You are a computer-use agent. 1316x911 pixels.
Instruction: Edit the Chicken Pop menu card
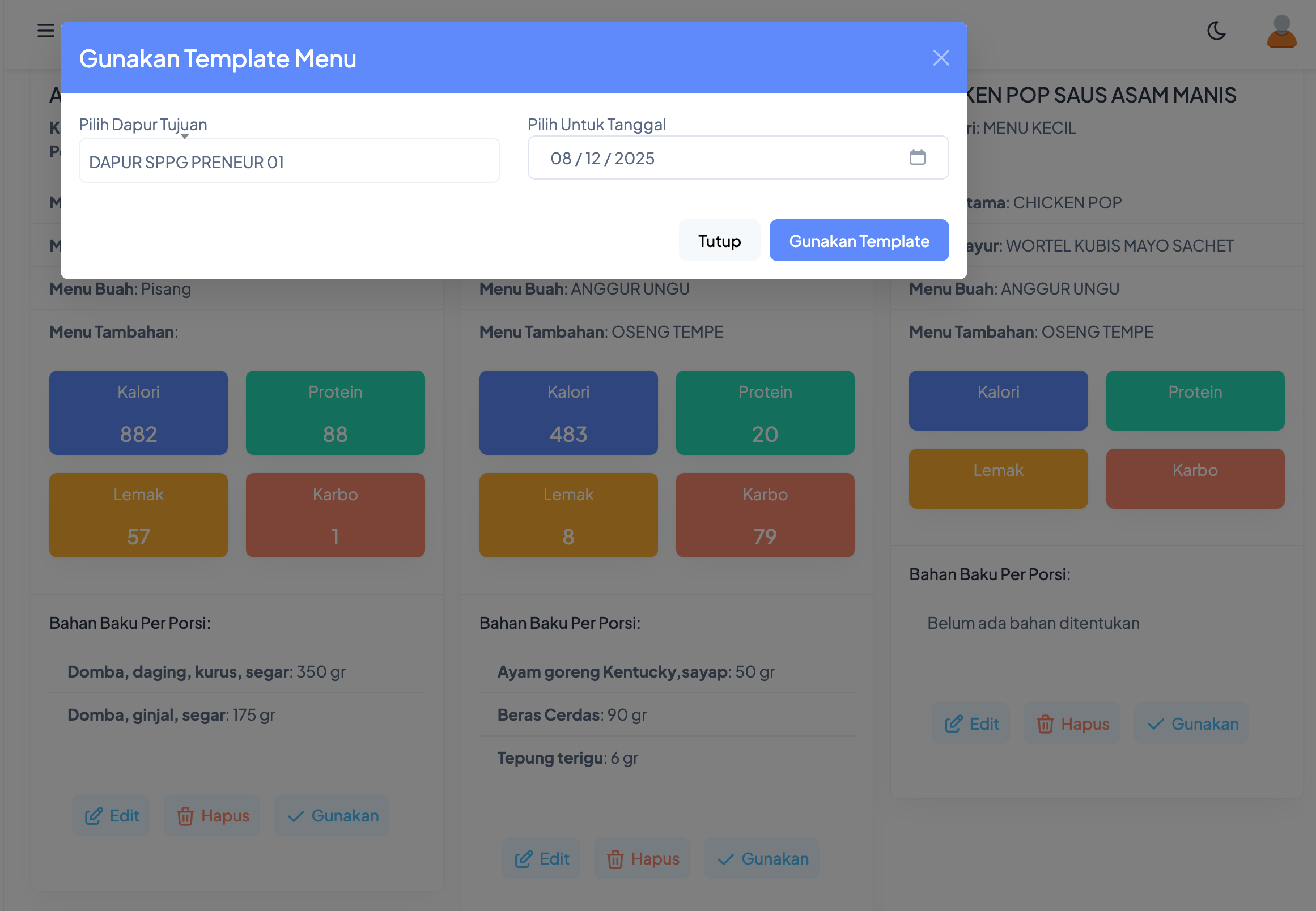971,724
